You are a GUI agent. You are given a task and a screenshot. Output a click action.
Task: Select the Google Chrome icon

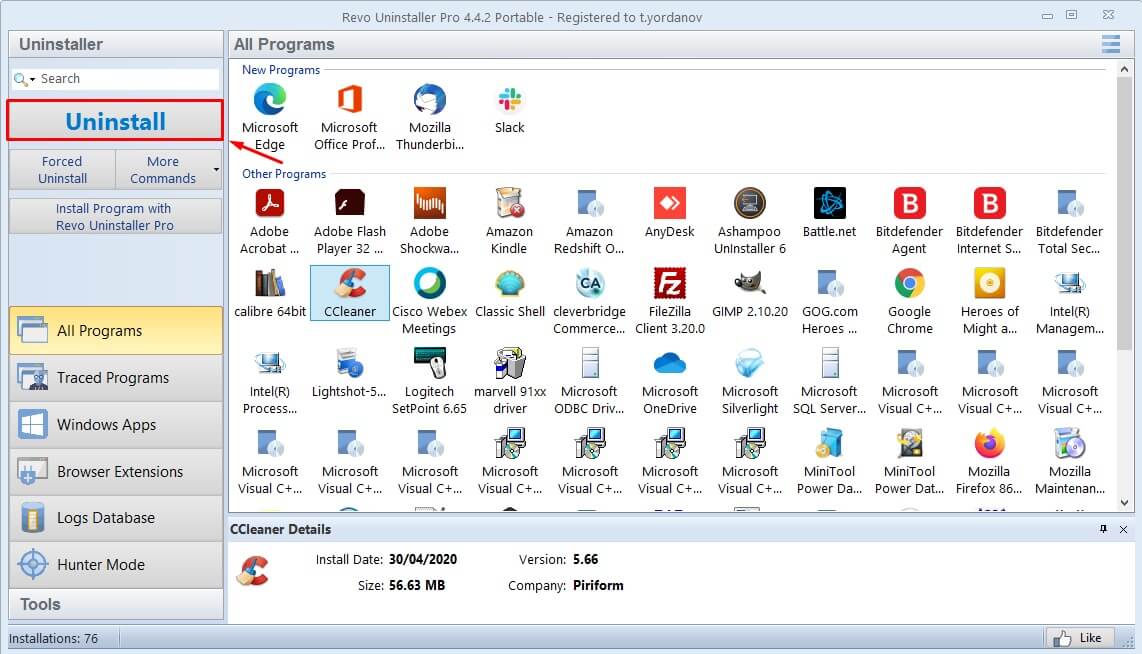coord(910,283)
